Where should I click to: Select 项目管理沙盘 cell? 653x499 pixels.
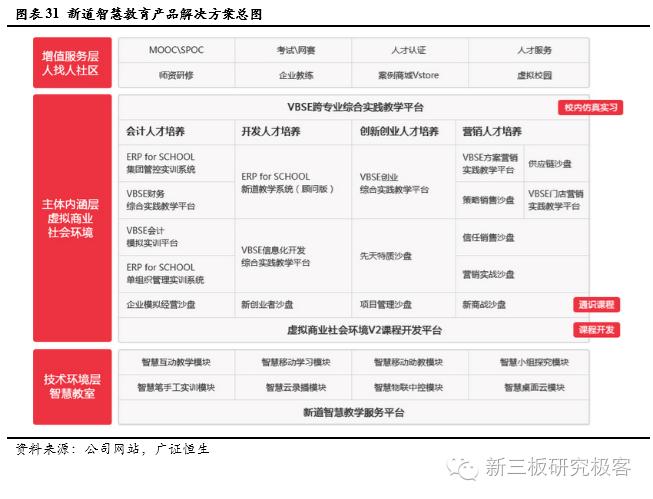(x=403, y=304)
